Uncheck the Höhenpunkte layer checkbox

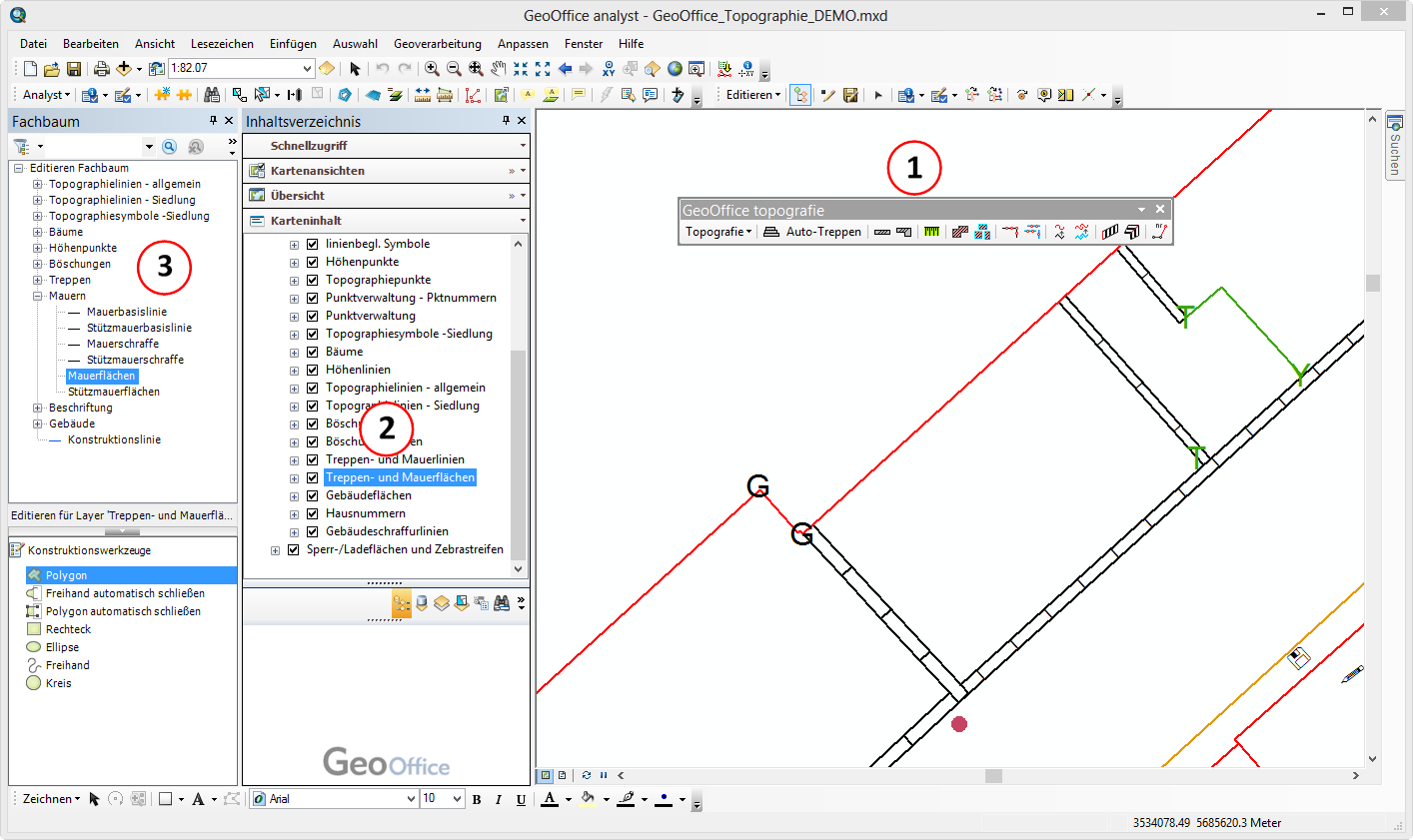point(312,262)
